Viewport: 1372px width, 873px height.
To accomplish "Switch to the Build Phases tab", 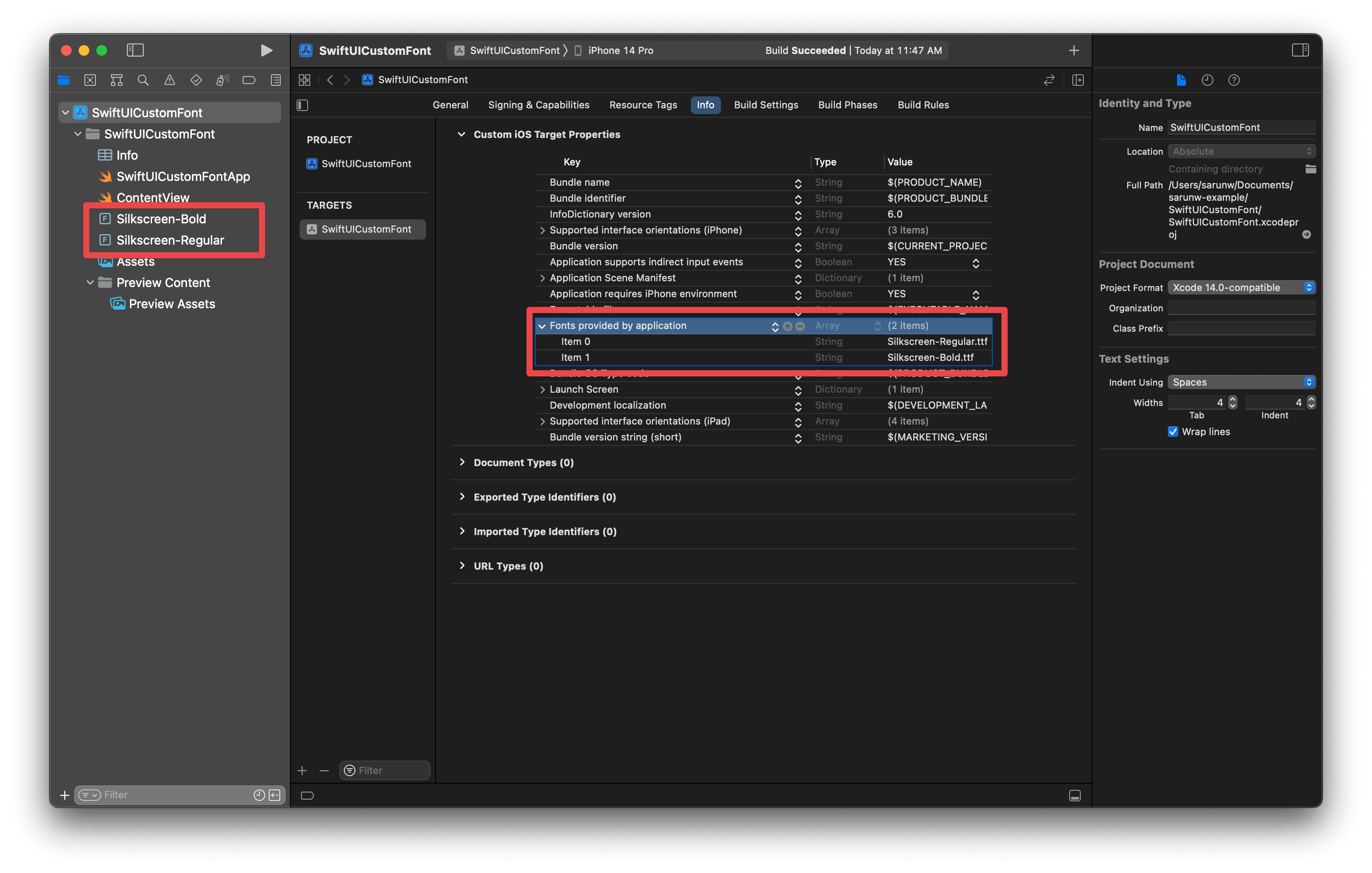I will click(x=847, y=104).
